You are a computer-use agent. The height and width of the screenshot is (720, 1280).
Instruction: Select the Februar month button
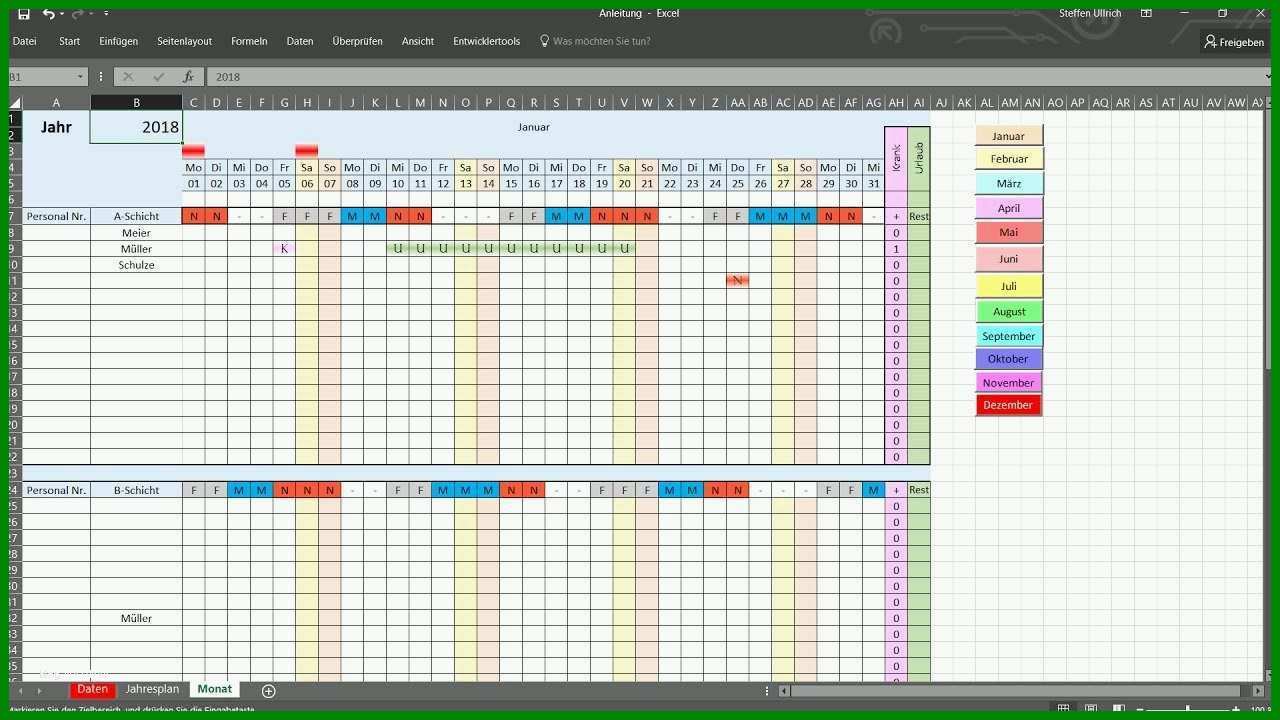pos(1008,159)
